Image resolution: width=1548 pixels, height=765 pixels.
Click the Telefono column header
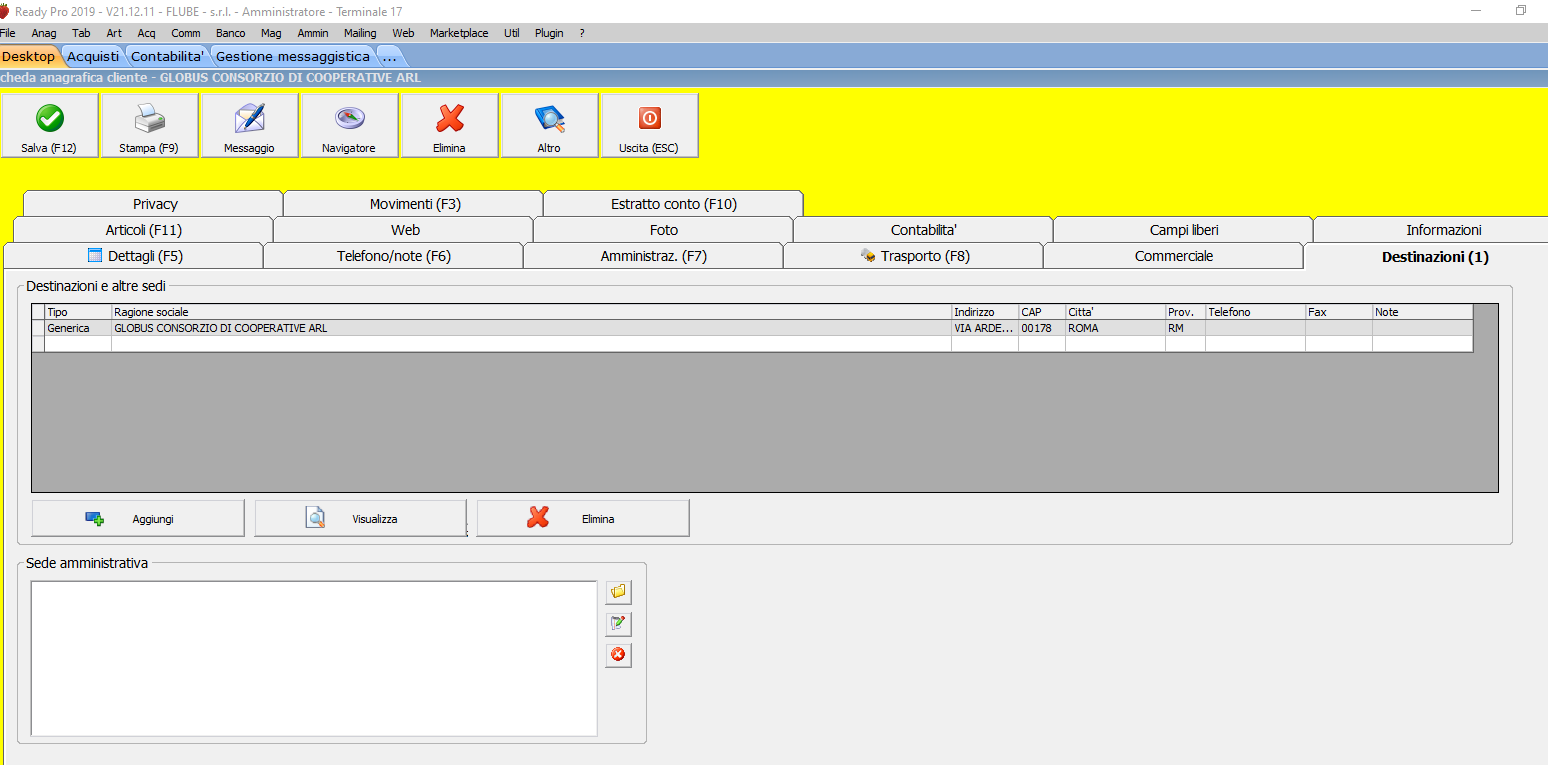pyautogui.click(x=1255, y=312)
